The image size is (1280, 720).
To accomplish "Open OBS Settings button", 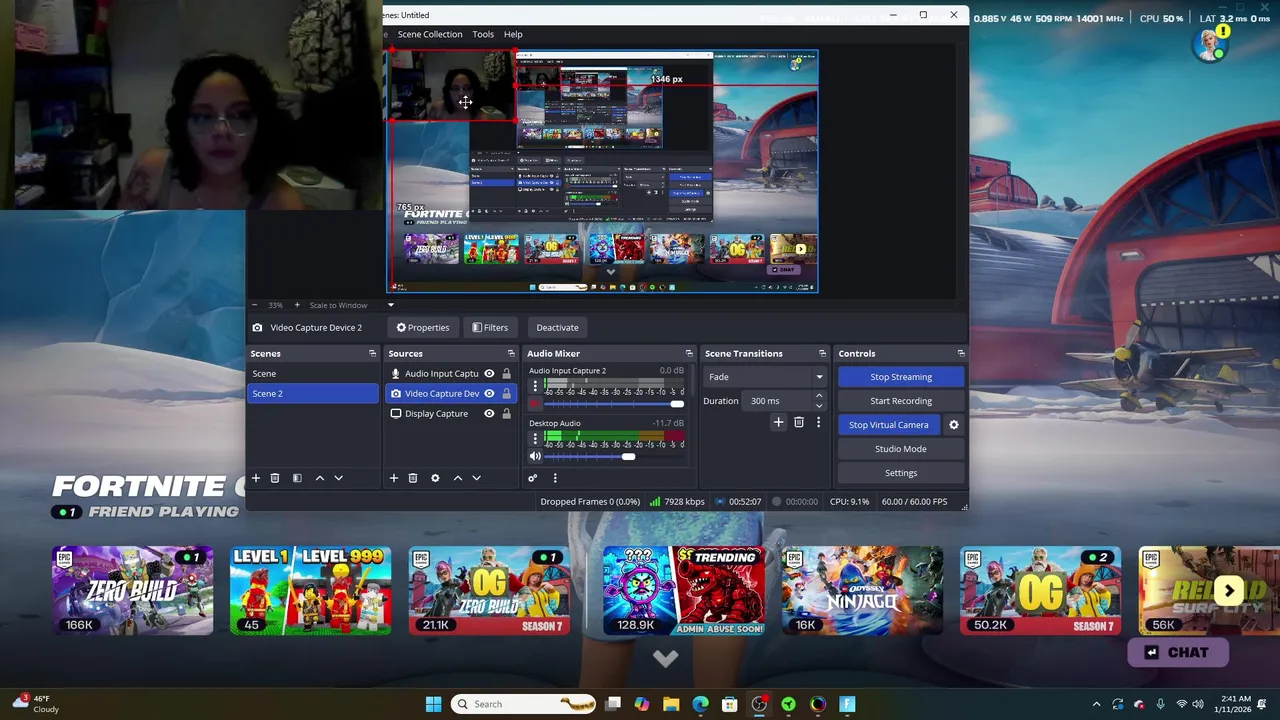I will tap(901, 473).
